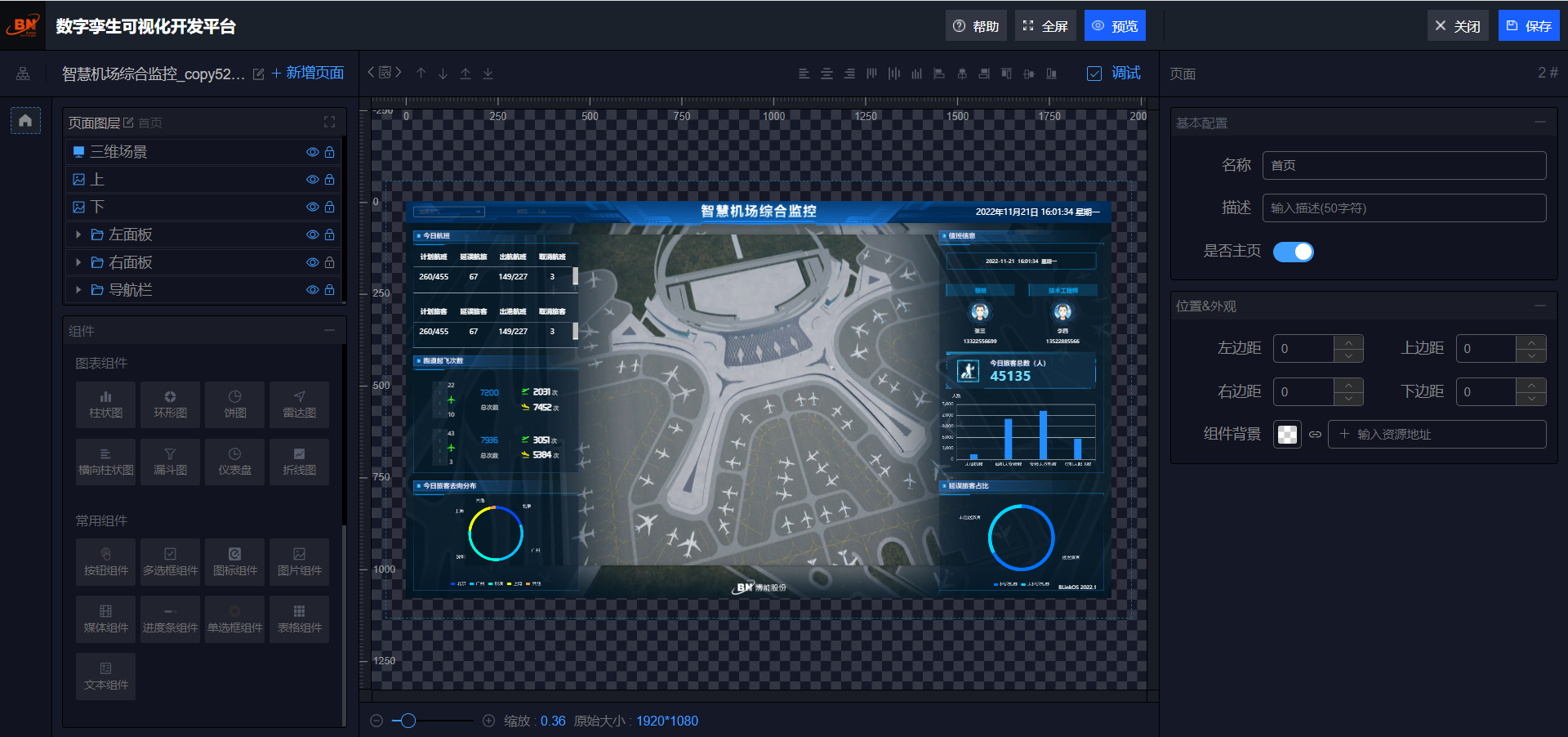1568x737 pixels.
Task: Click the 保存 button
Action: point(1528,26)
